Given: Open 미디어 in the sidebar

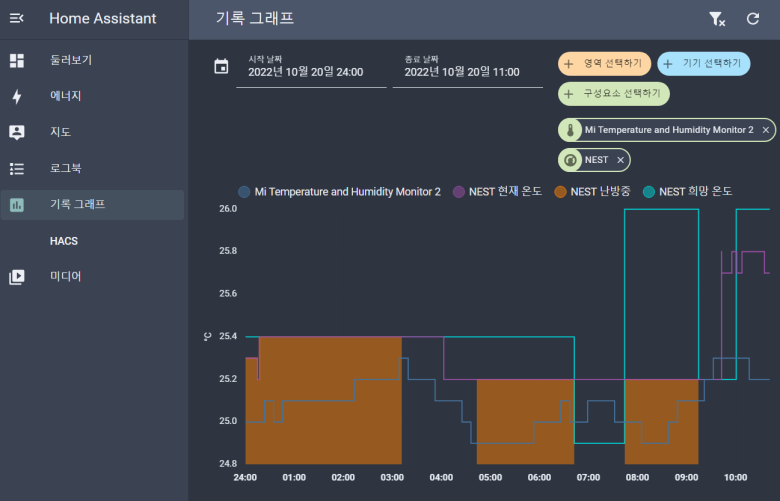Looking at the screenshot, I should tap(93, 277).
